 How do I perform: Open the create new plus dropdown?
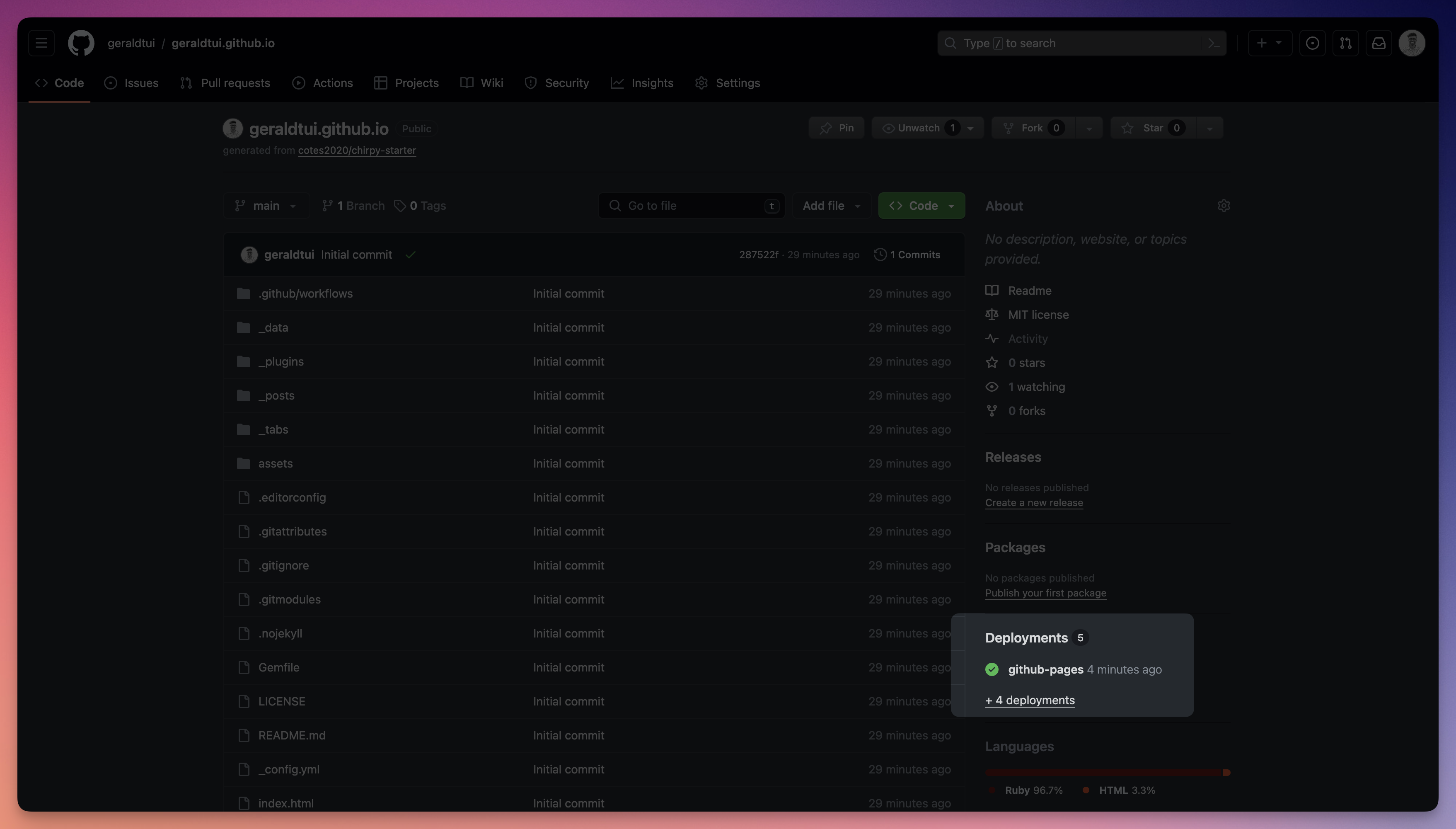(1270, 43)
